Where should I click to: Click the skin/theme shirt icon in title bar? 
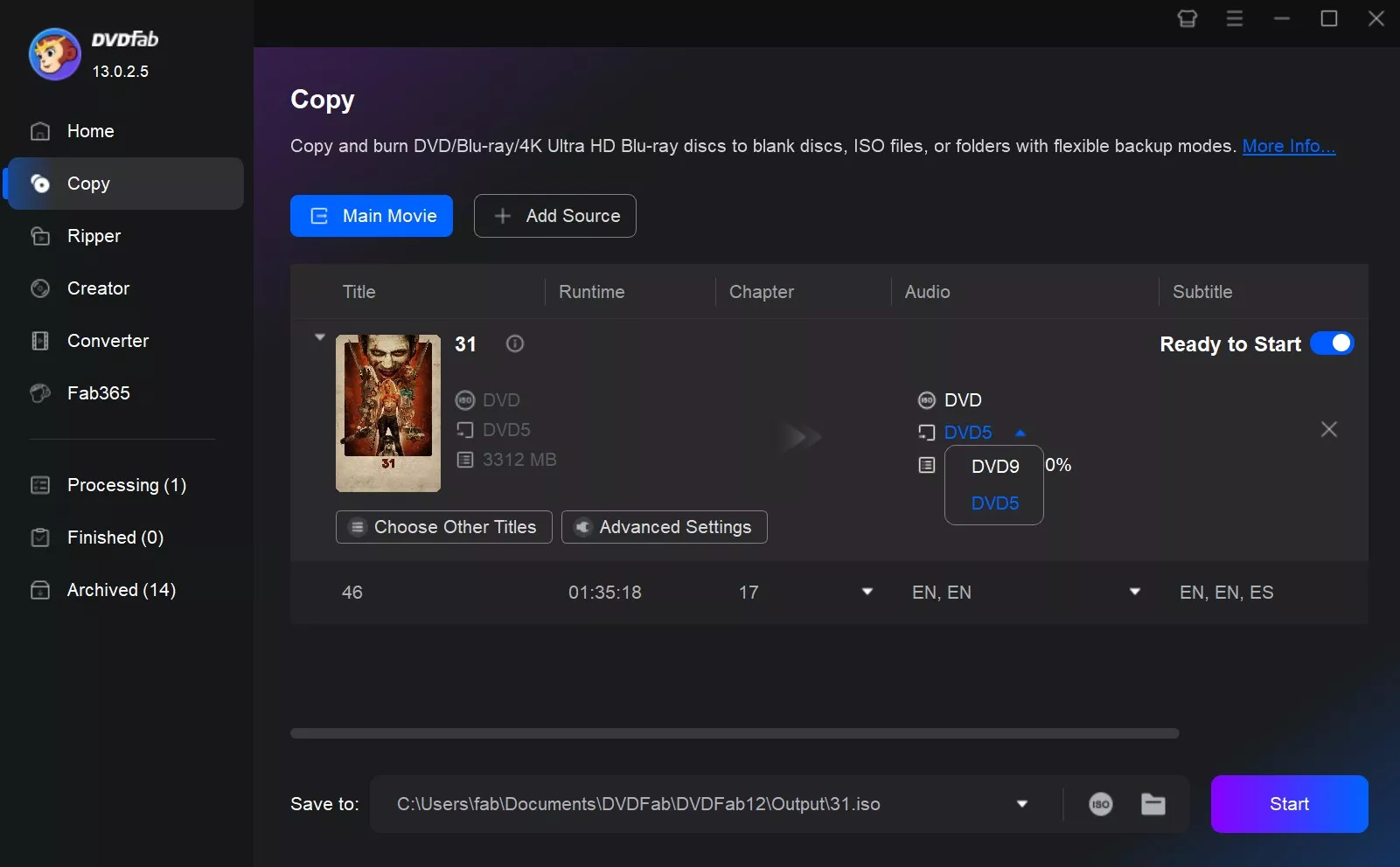pyautogui.click(x=1187, y=18)
